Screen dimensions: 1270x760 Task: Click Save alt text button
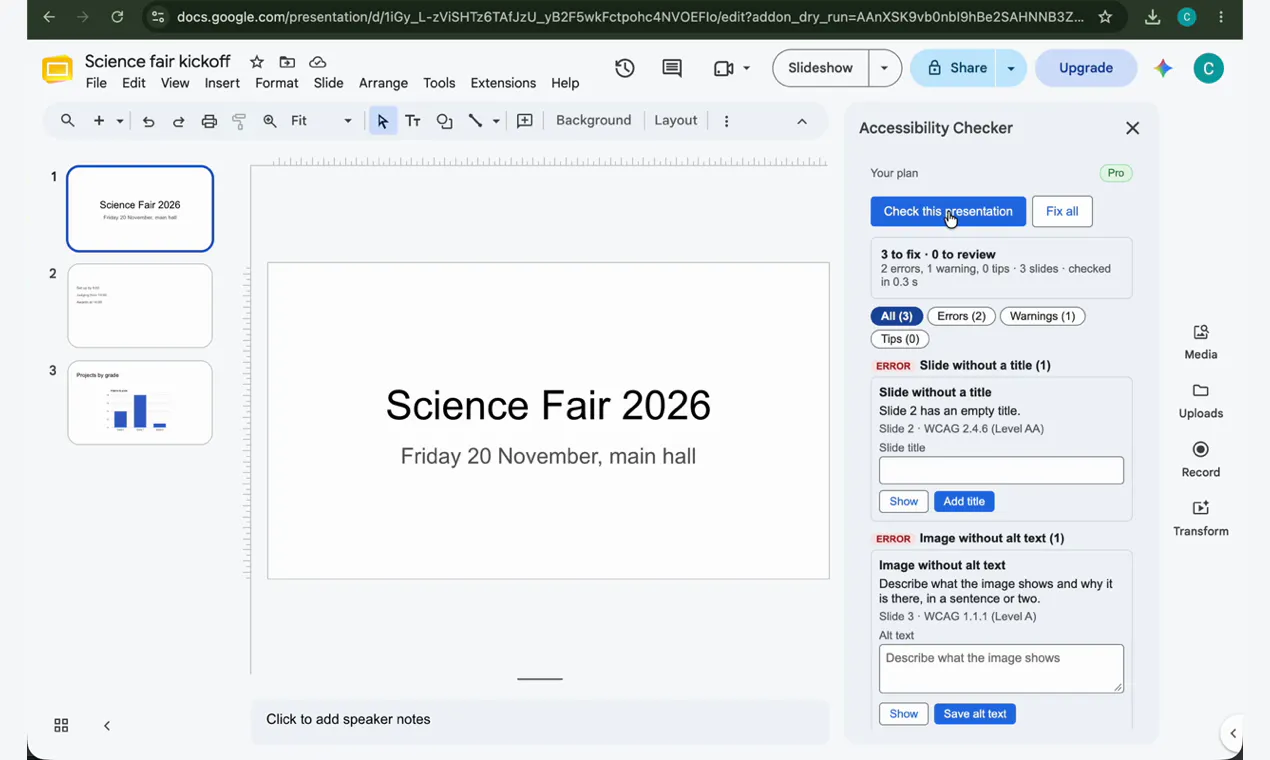[x=975, y=714]
